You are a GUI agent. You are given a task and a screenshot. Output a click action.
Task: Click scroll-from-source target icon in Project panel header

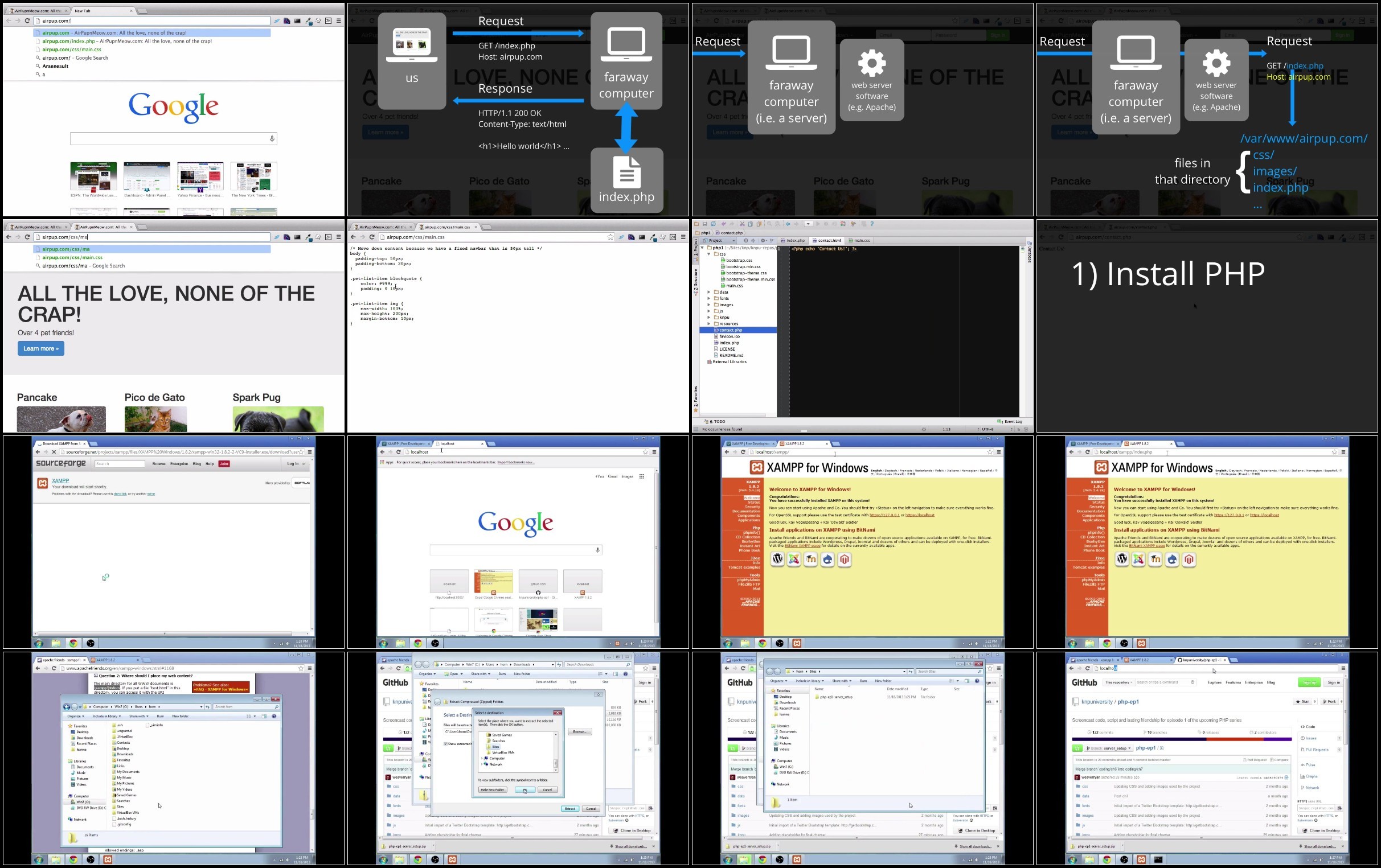click(746, 241)
